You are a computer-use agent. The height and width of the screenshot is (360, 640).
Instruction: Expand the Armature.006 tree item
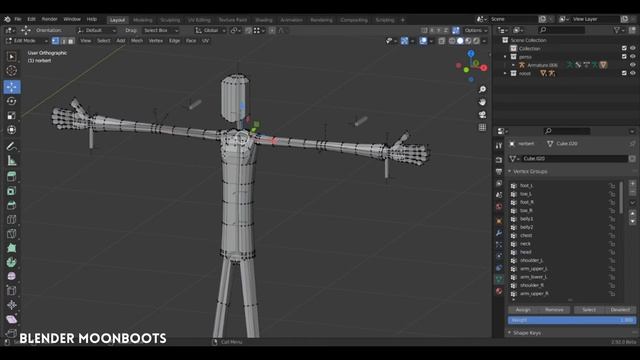[513, 65]
